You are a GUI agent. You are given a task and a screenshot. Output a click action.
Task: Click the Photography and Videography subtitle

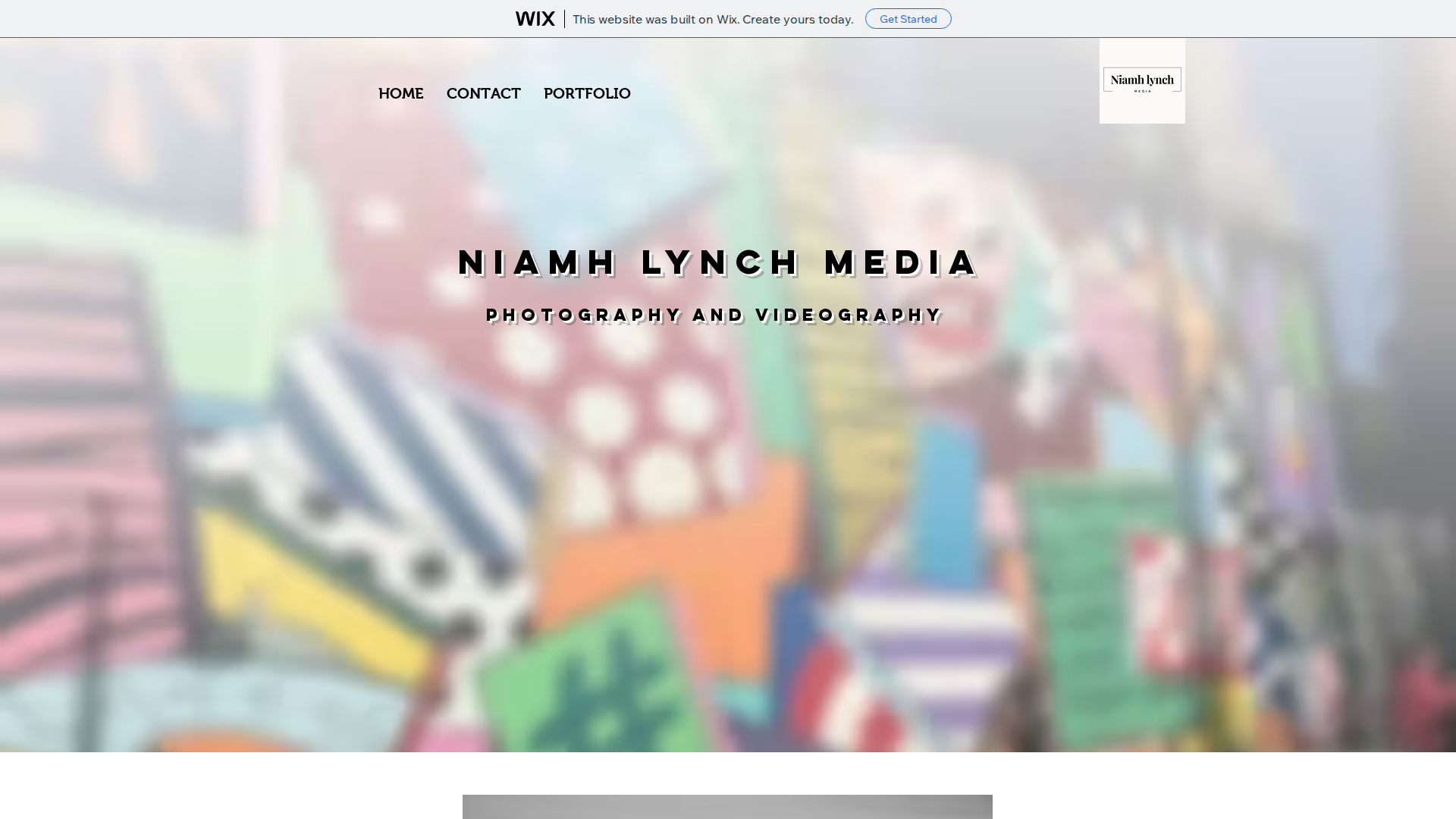click(714, 315)
